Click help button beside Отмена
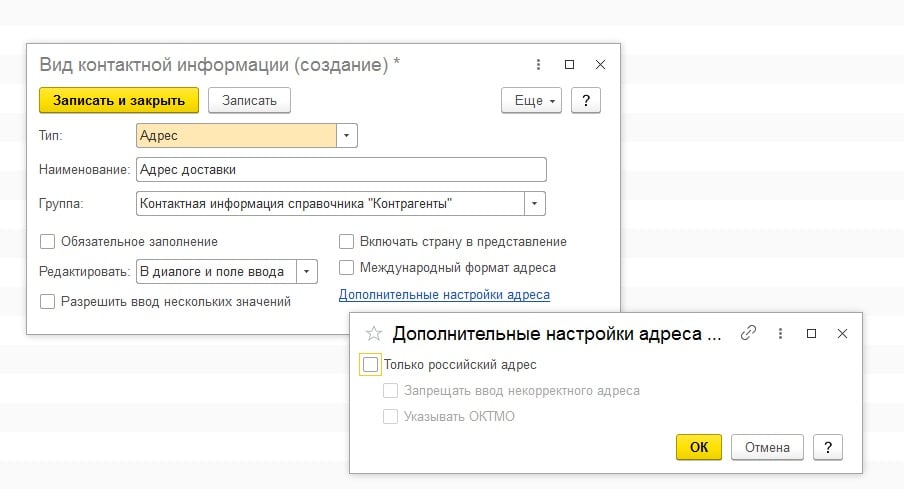 (828, 447)
